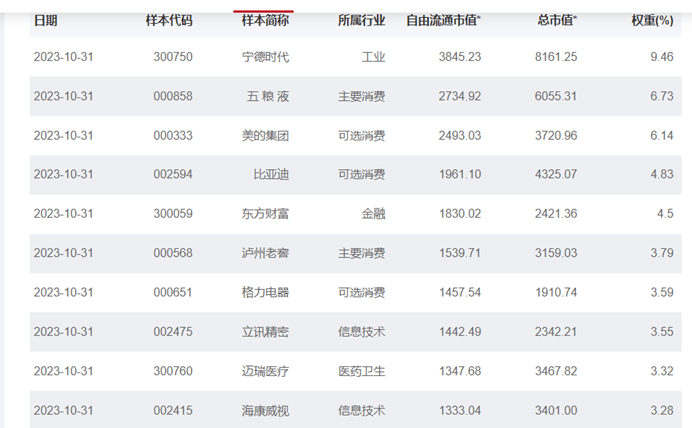
Task: Click free-float value 3845.23
Action: point(460,57)
